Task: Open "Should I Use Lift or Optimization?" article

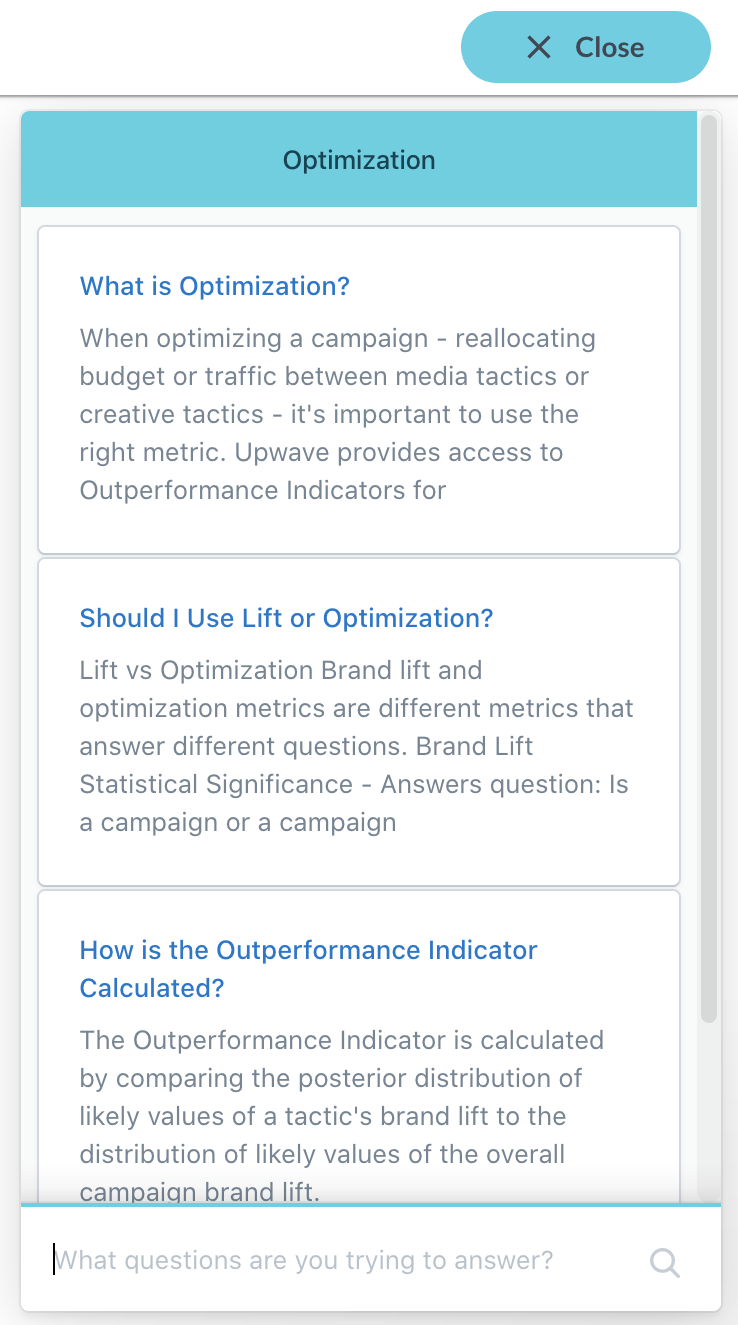Action: click(287, 618)
